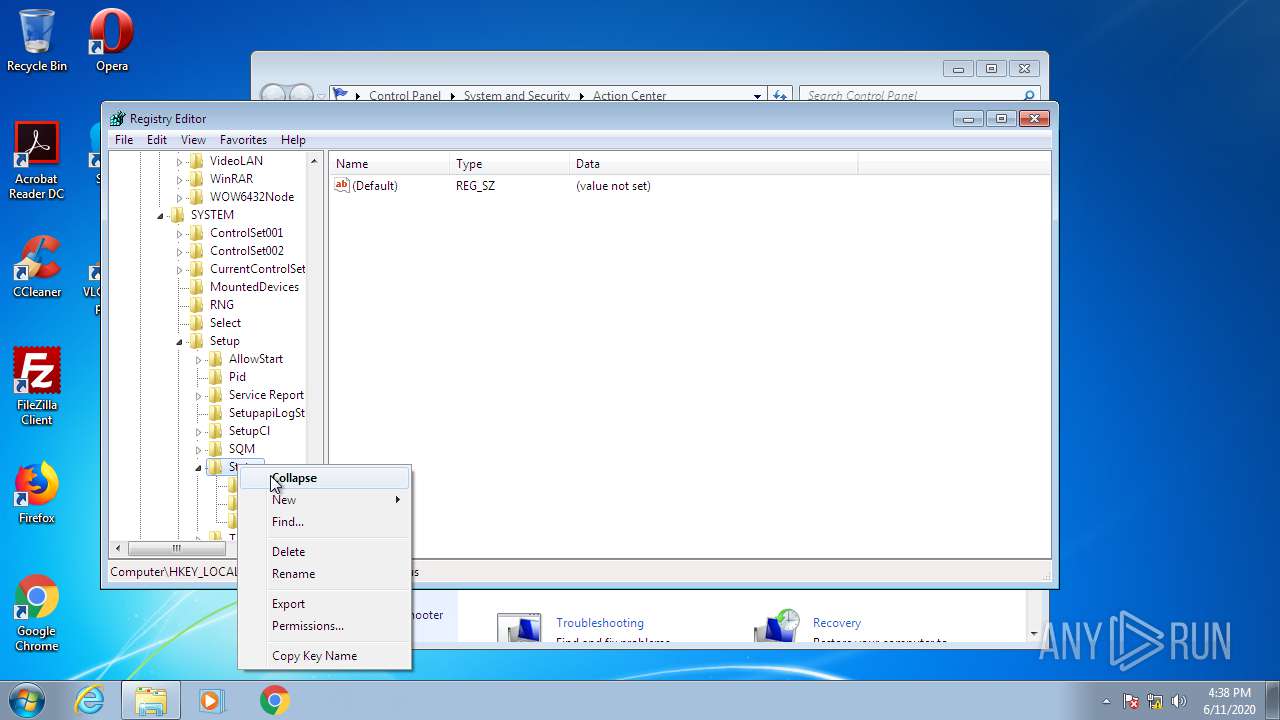
Task: Choose Delete in the context menu
Action: pos(325,552)
